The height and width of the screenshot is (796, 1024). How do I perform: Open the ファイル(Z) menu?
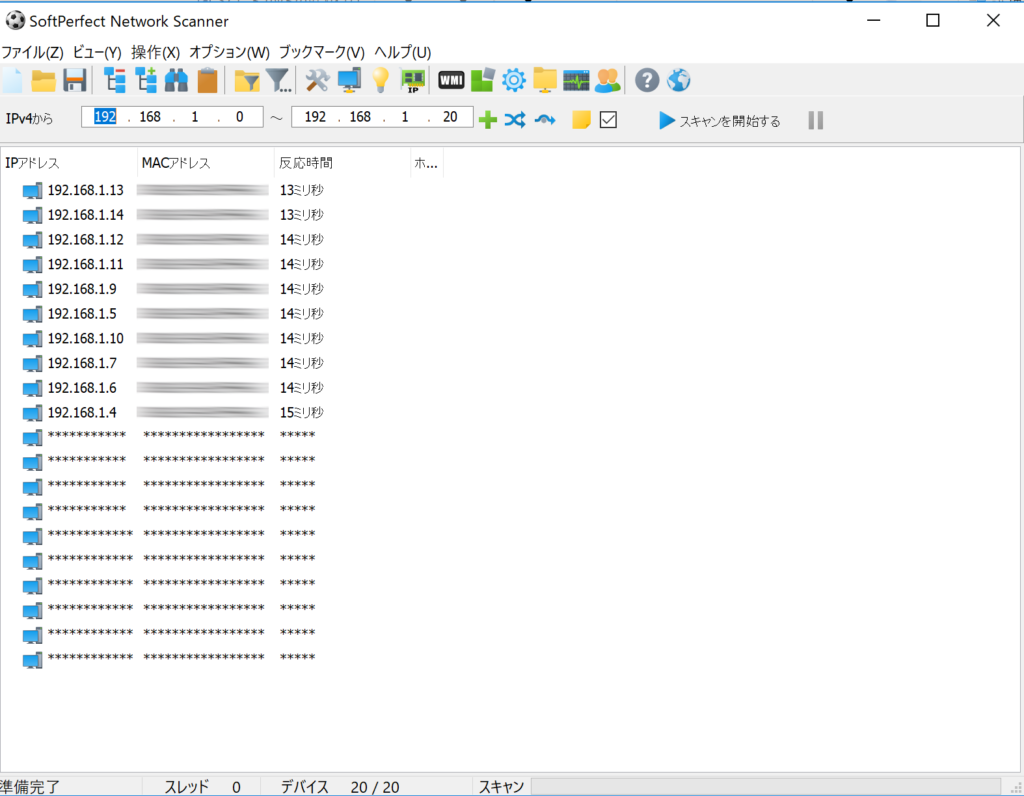pos(32,52)
